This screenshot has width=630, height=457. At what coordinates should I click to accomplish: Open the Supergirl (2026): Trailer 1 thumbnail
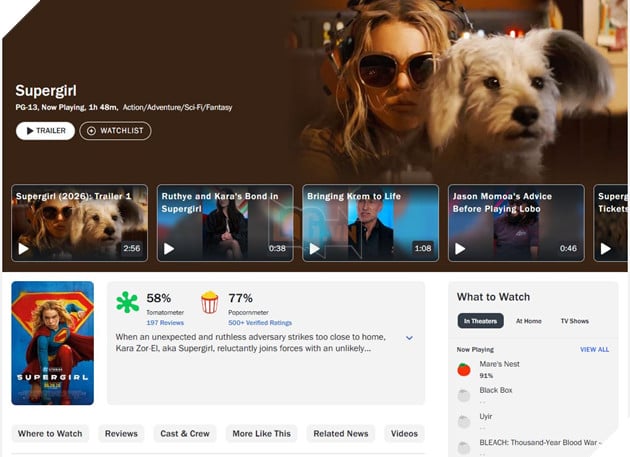pos(80,223)
